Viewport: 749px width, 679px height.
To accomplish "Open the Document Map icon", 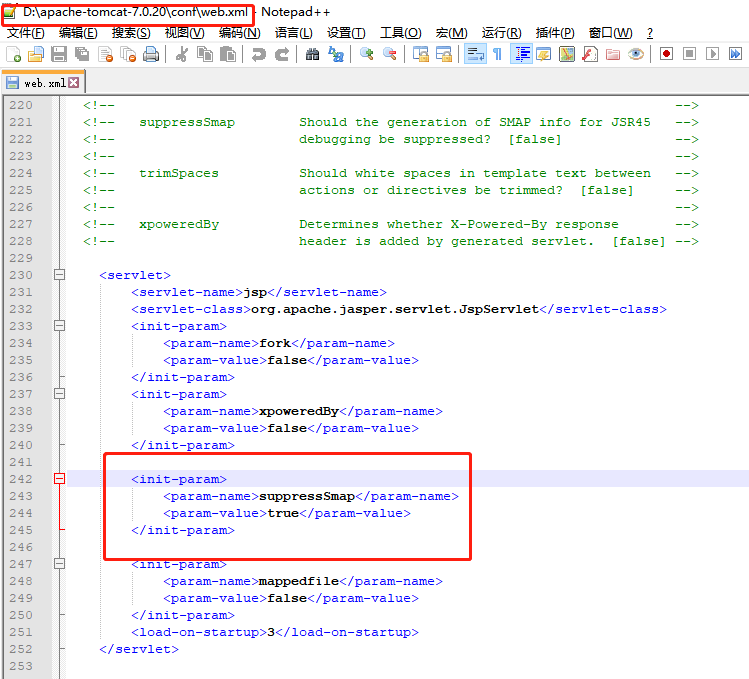I will pyautogui.click(x=567, y=54).
